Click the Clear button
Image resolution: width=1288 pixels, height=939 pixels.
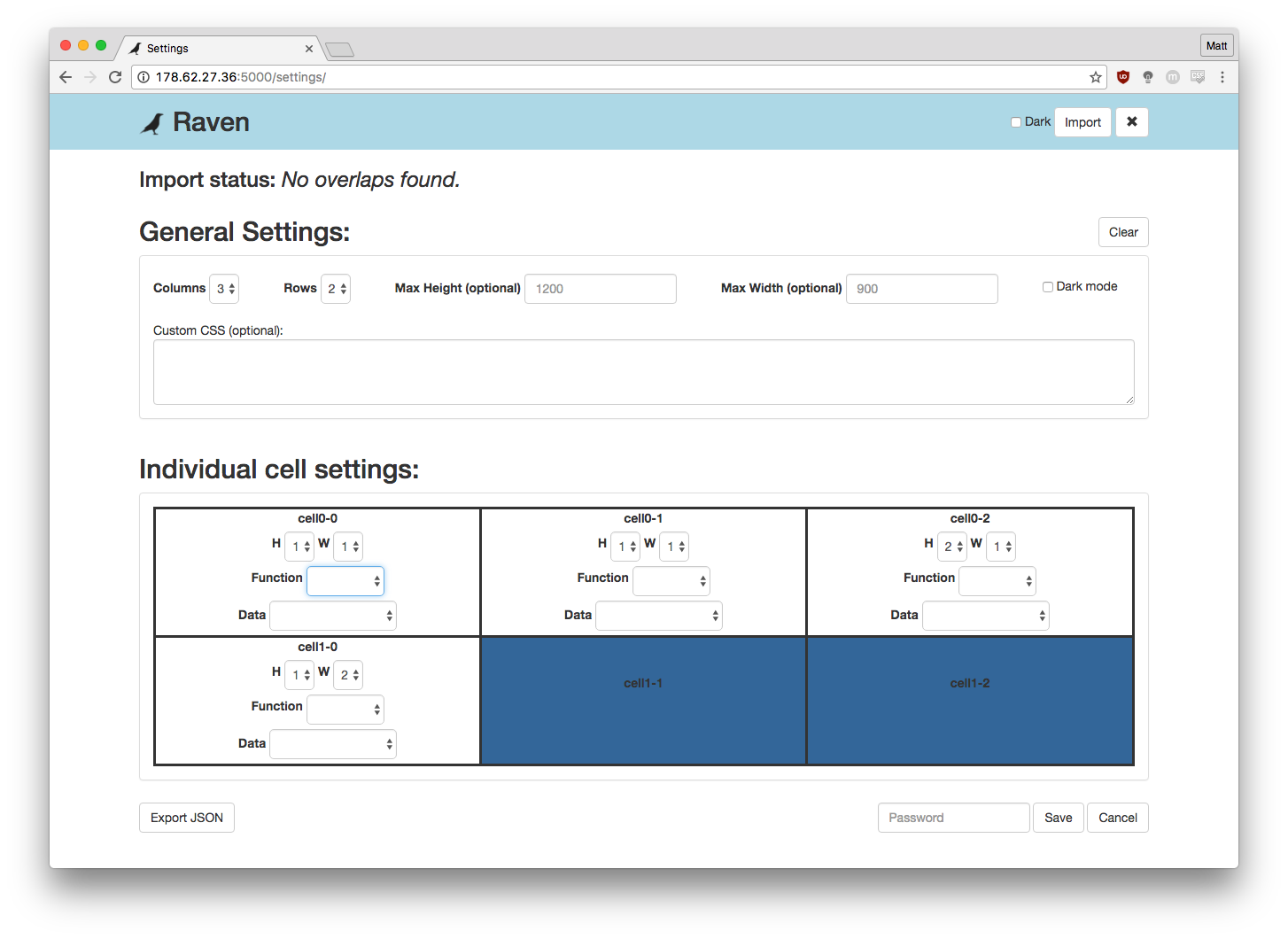click(x=1123, y=232)
